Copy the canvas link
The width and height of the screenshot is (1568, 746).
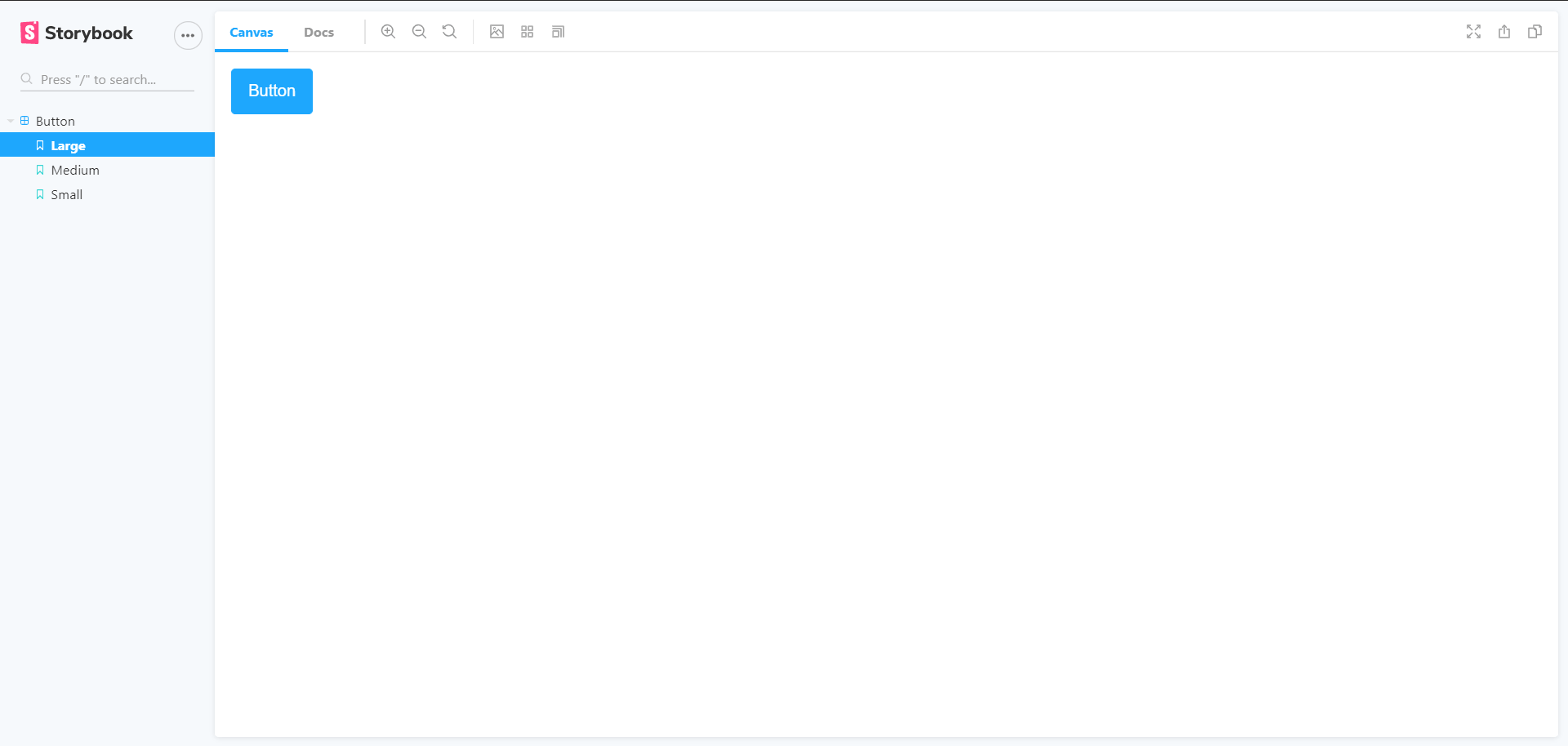1535,32
